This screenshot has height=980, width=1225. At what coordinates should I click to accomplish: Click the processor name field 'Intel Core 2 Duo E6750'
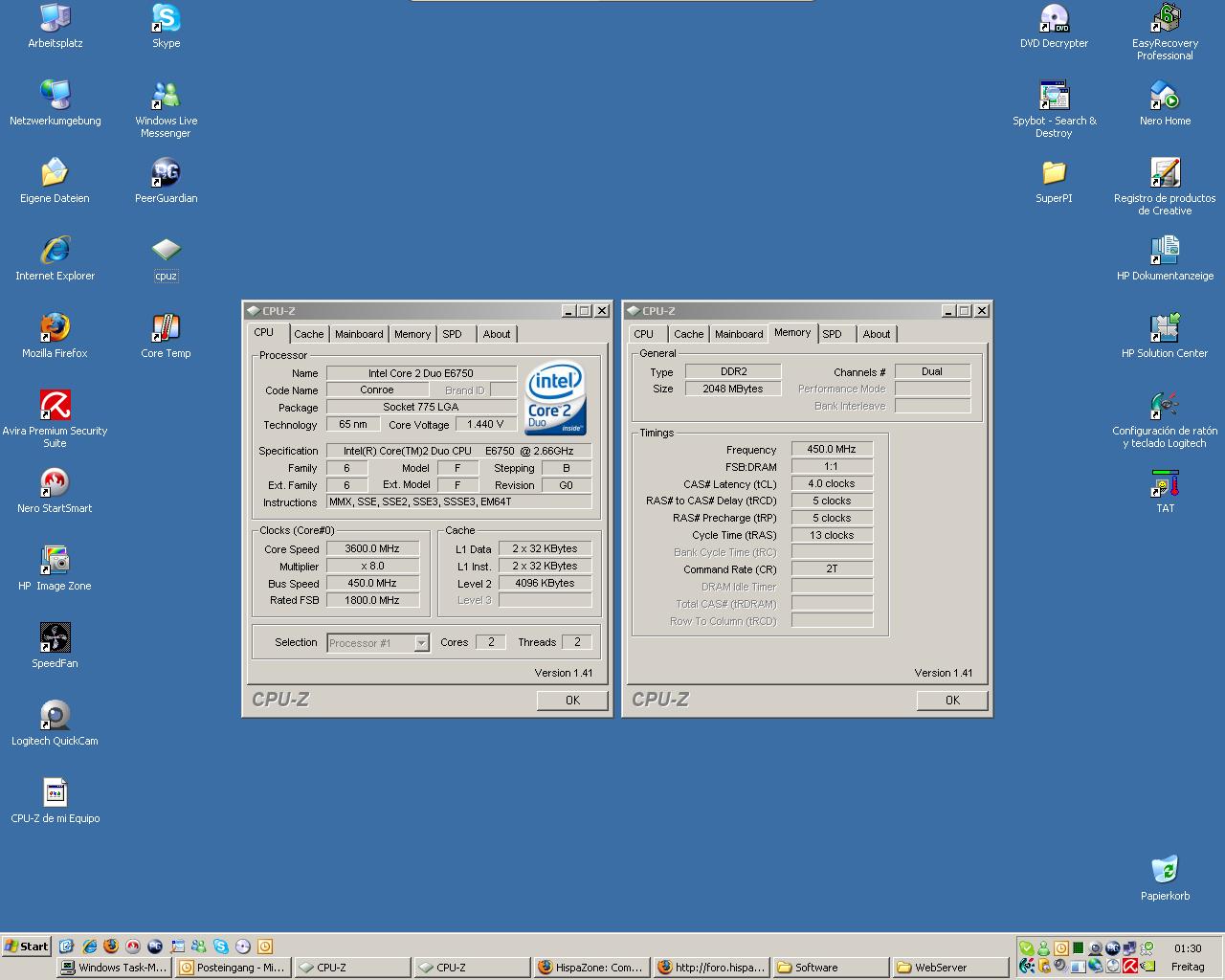tap(421, 373)
